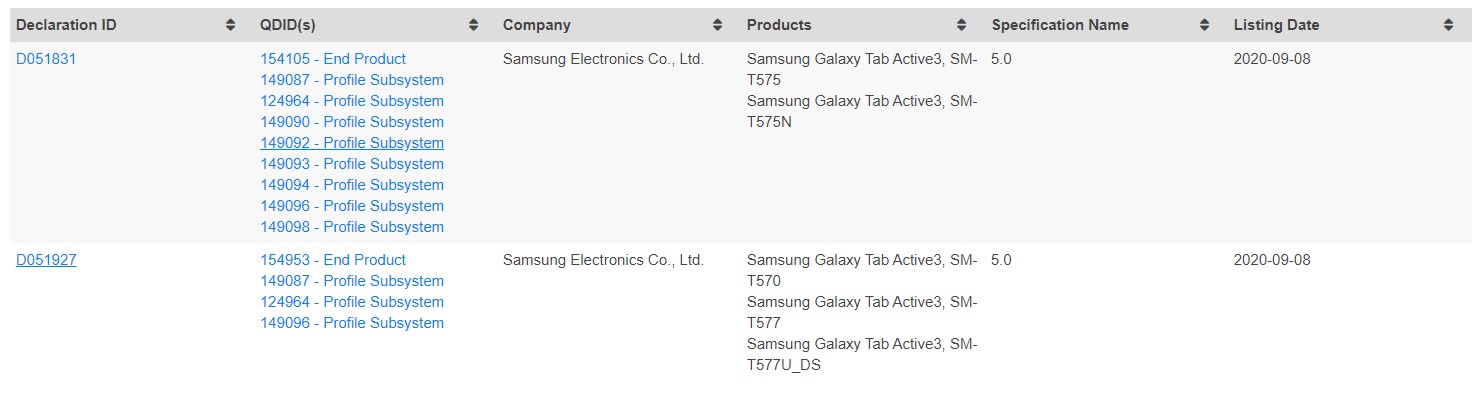Click the Listing Date sort arrows
1481x402 pixels.
[x=1448, y=25]
